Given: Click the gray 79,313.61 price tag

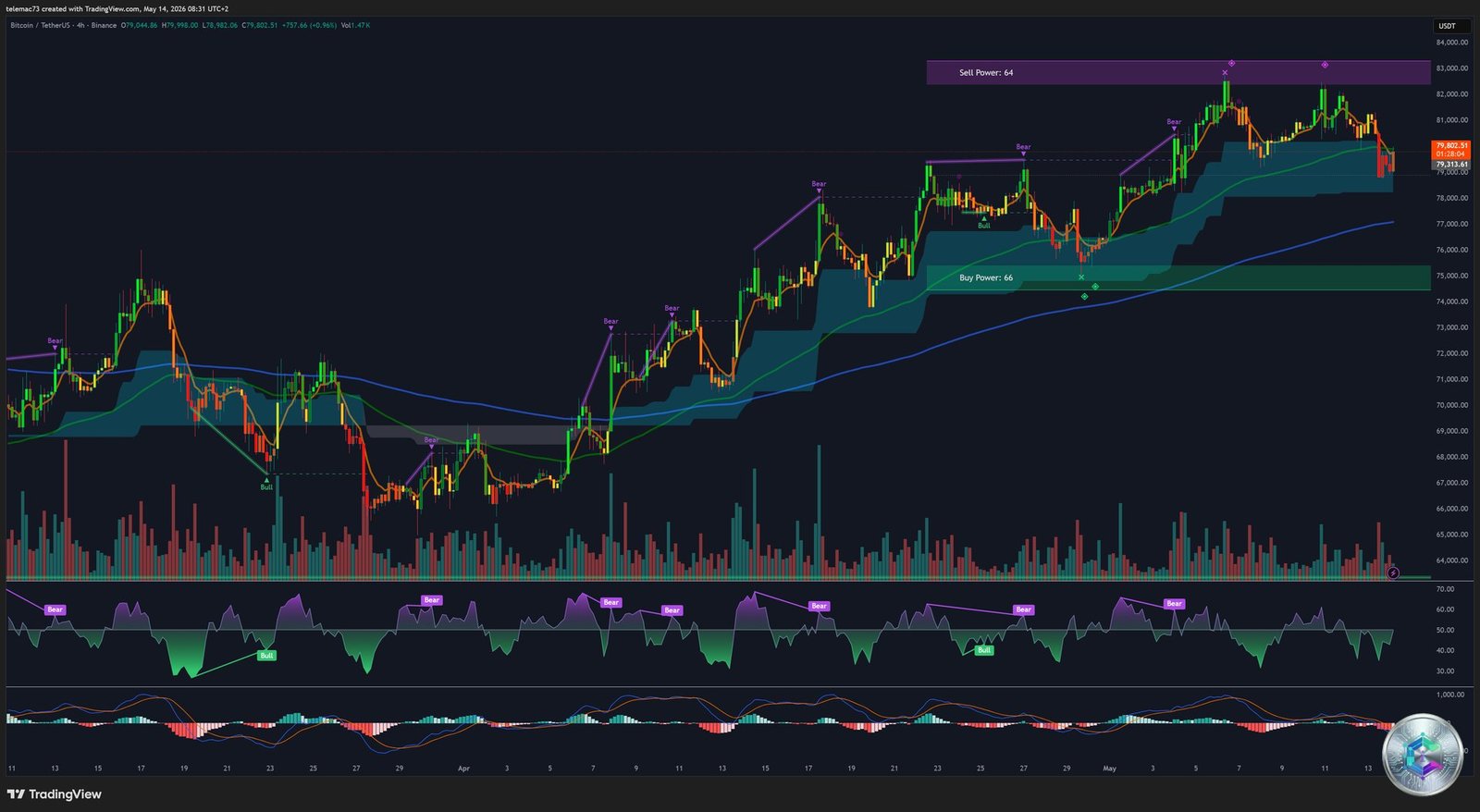Looking at the screenshot, I should point(1451,165).
